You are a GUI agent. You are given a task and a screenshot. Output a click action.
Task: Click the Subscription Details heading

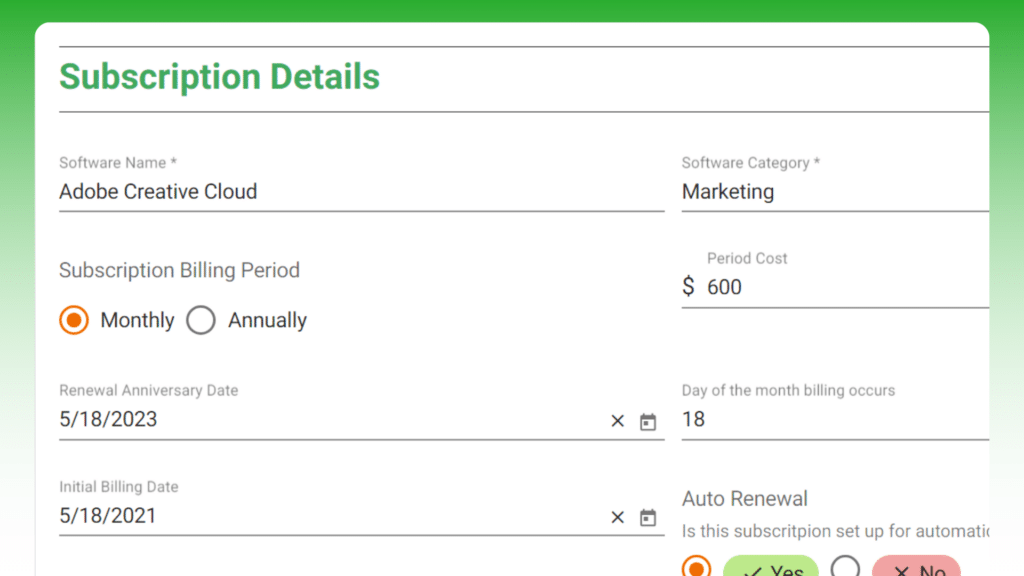pos(219,76)
